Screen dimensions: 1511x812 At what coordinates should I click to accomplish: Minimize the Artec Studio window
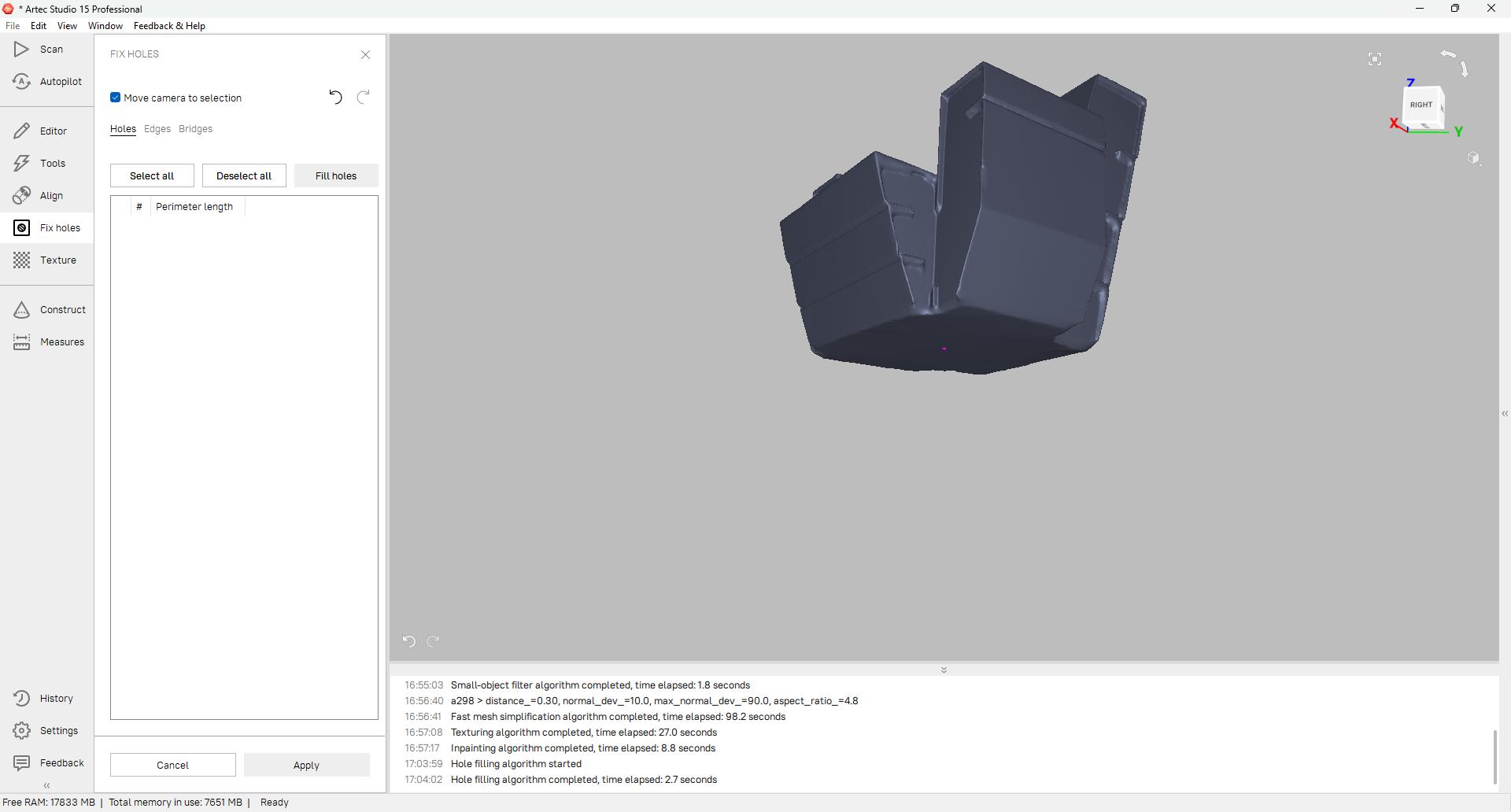[1420, 9]
